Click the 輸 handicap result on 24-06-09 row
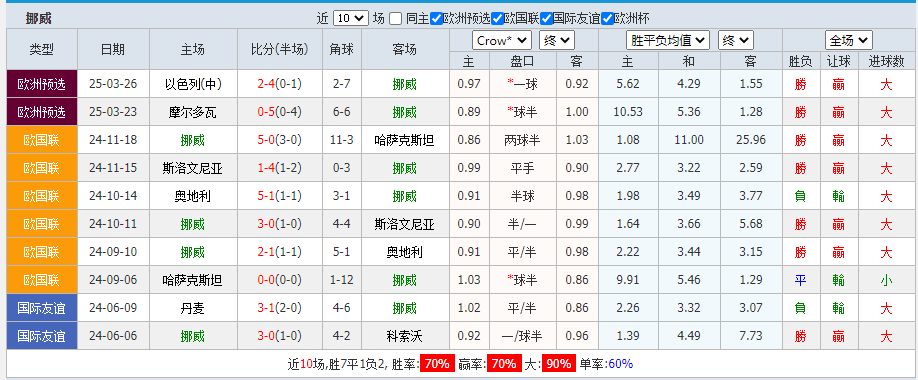Screen dimensions: 918x380 click(838, 308)
